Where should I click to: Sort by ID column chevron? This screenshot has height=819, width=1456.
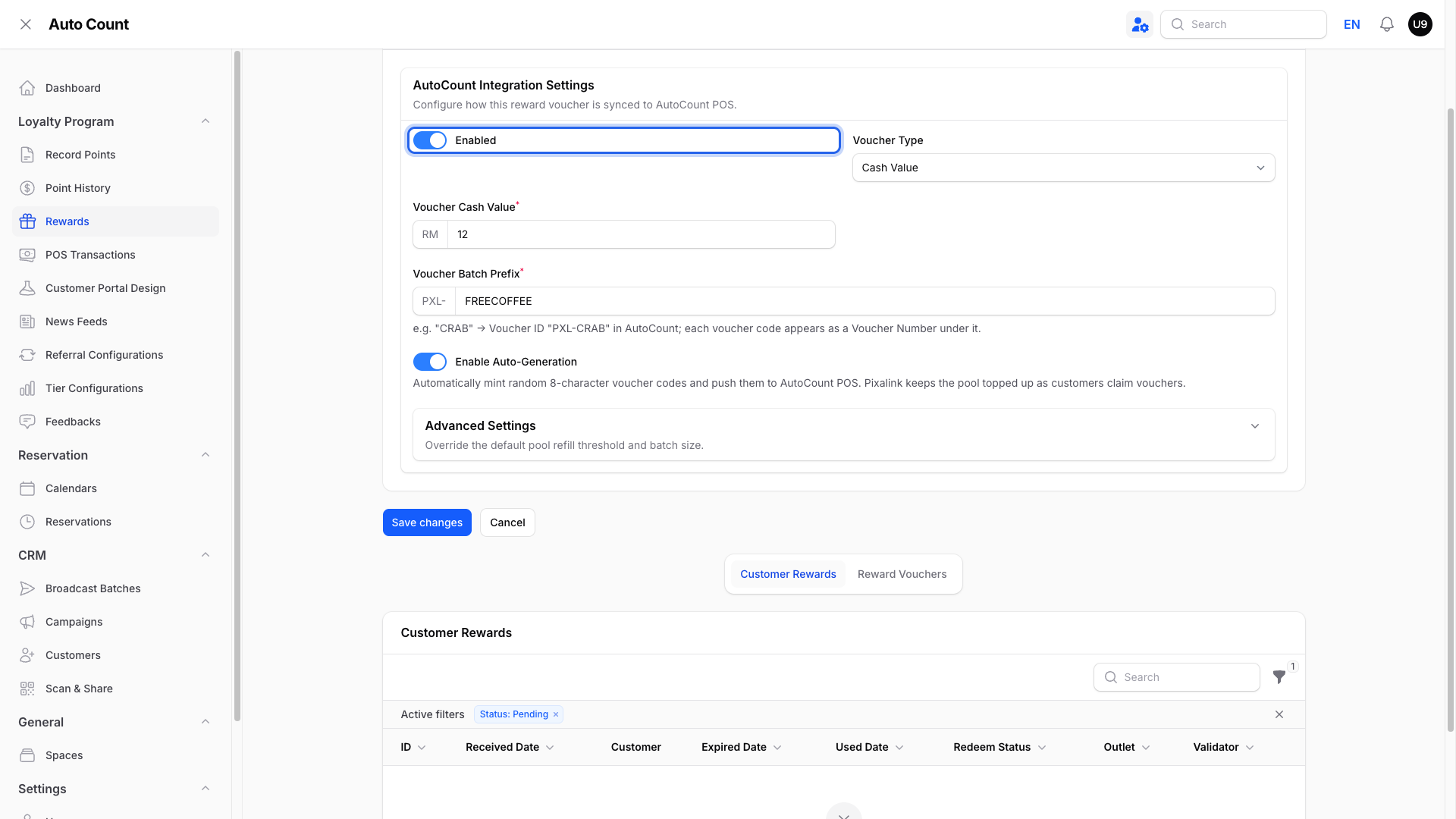click(x=422, y=748)
